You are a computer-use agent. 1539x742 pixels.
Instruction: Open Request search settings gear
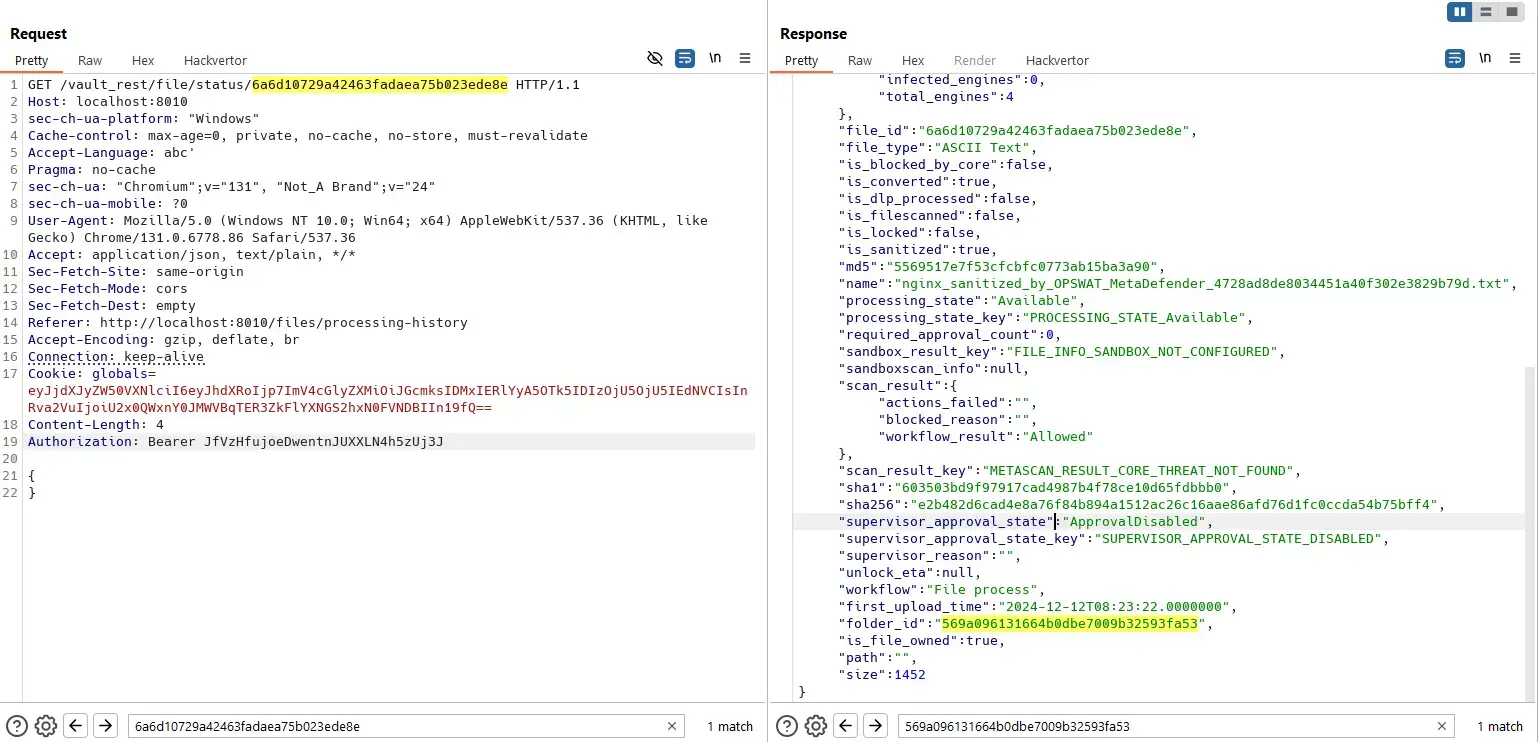[46, 726]
